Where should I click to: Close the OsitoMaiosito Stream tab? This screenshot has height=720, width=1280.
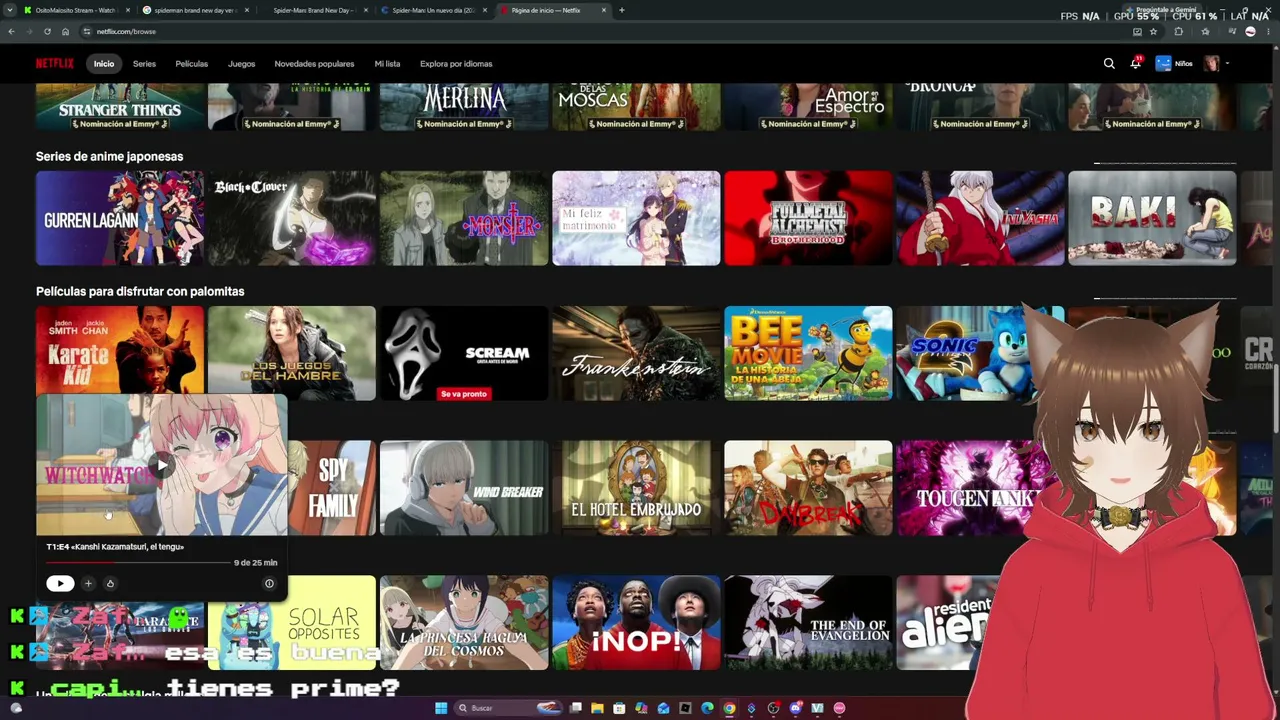coord(127,10)
